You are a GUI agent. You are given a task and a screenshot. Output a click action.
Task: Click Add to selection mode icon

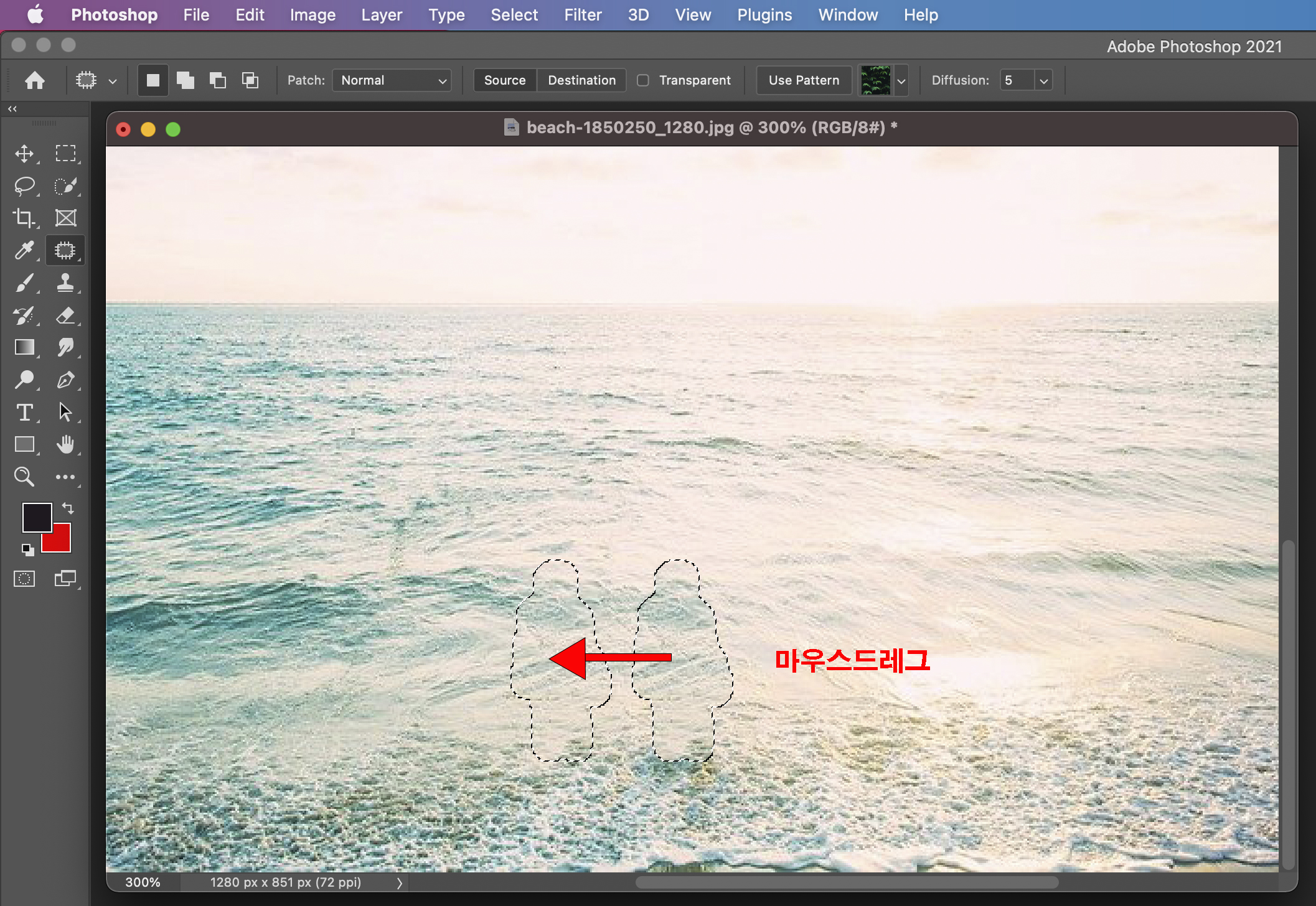(x=185, y=80)
